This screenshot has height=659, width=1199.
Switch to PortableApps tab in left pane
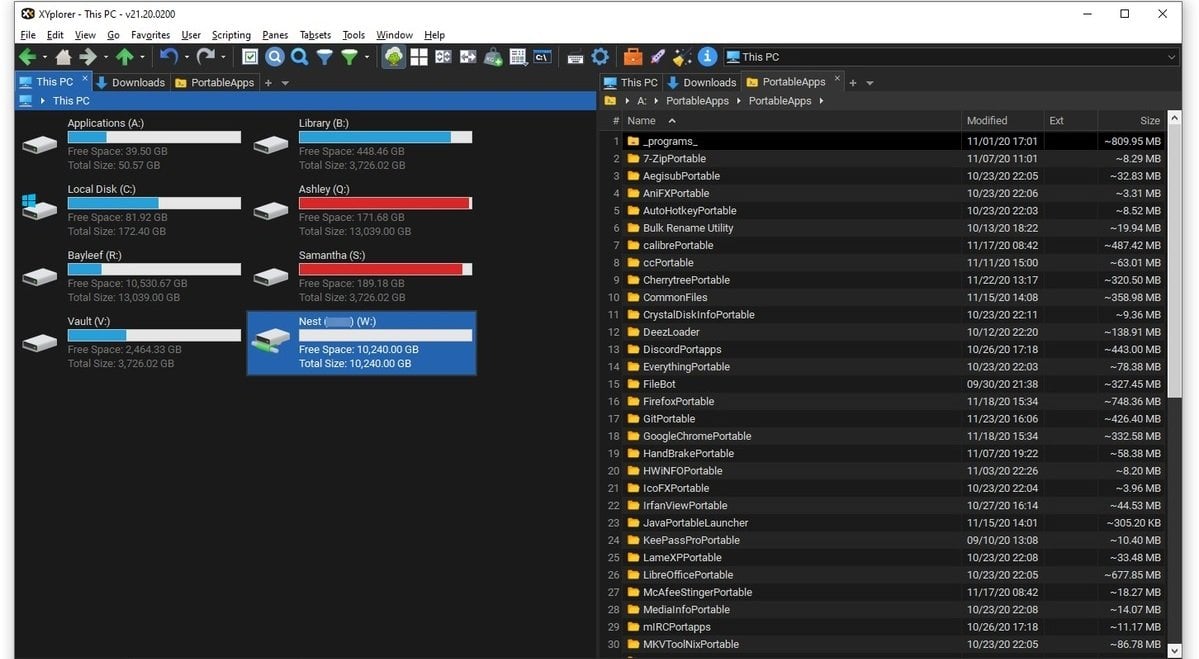pos(214,83)
